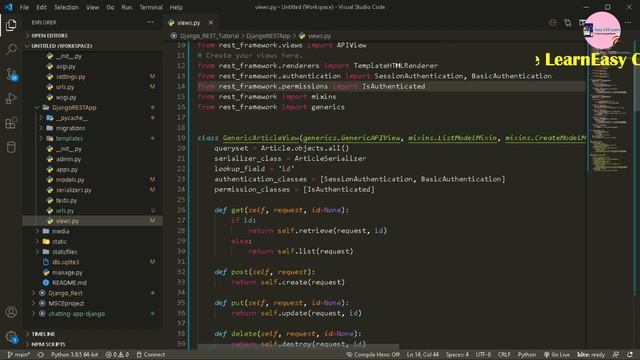640x360 pixels.
Task: Open the Manage gear menu
Action: click(x=11, y=337)
